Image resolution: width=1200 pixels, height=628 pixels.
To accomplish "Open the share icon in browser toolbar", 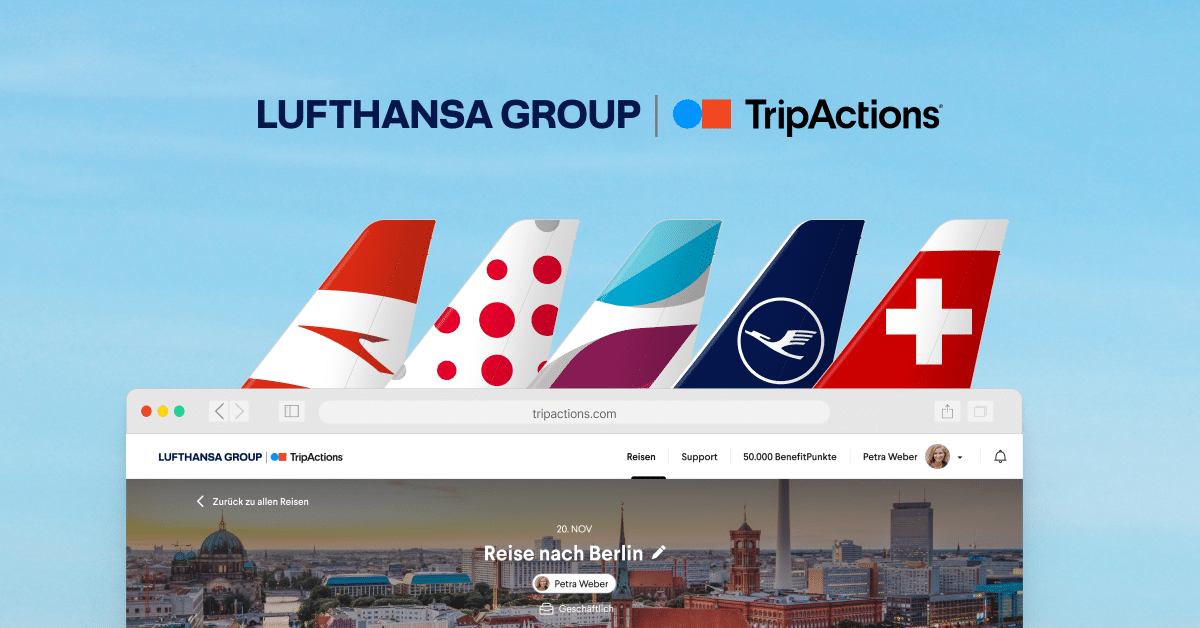I will (x=946, y=411).
